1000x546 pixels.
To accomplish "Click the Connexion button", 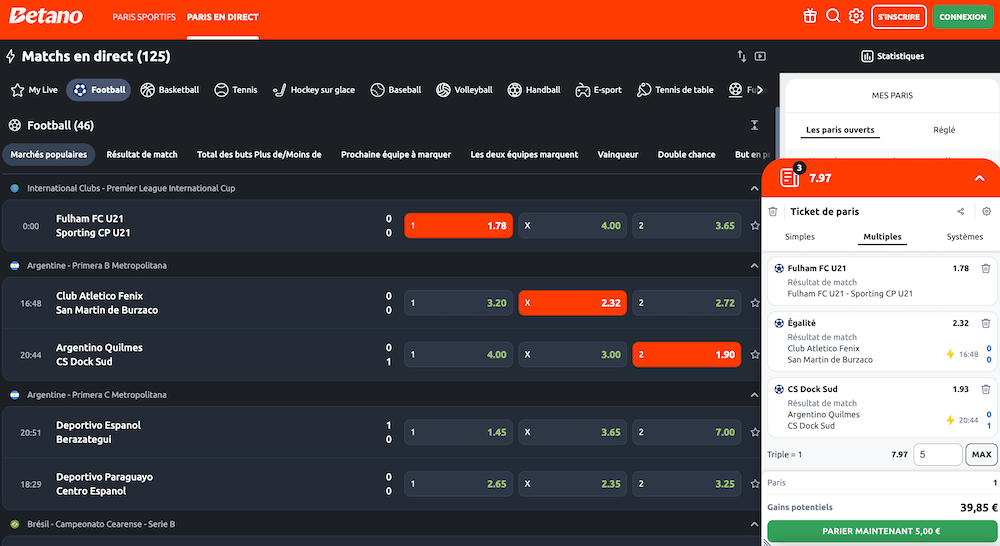I will 963,17.
